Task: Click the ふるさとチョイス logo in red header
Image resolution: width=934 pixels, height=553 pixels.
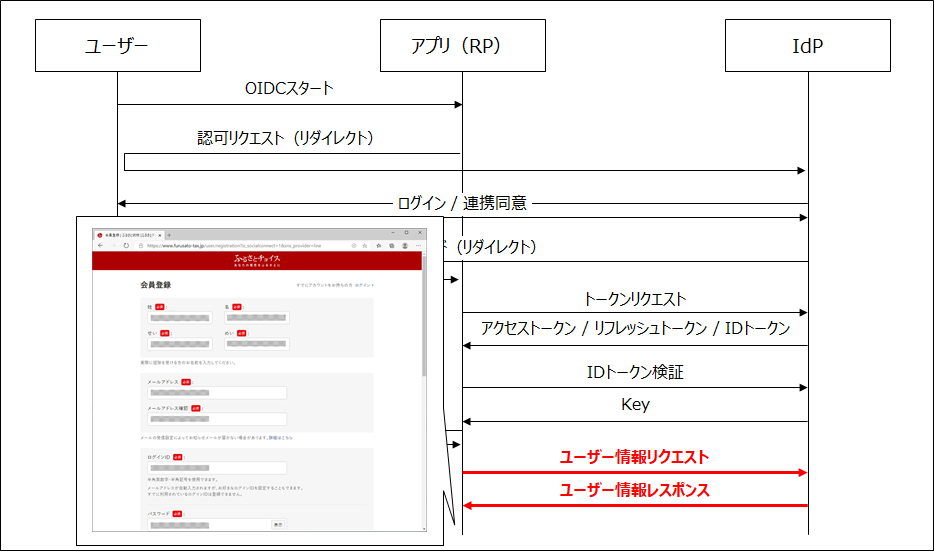Action: coord(257,260)
